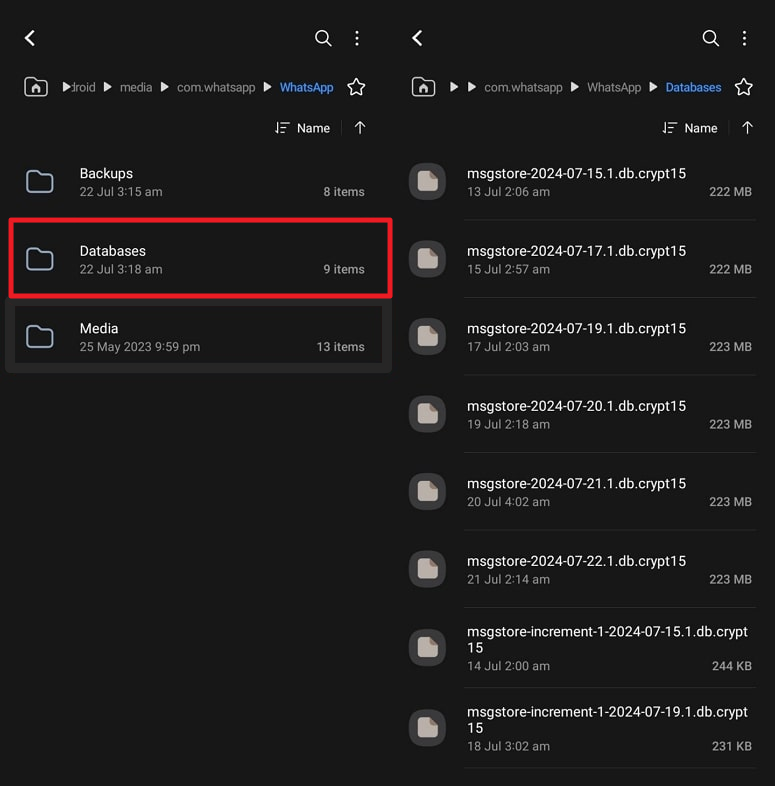Navigate to com.whatsapp in left breadcrumb
Viewport: 775px width, 786px height.
(216, 87)
